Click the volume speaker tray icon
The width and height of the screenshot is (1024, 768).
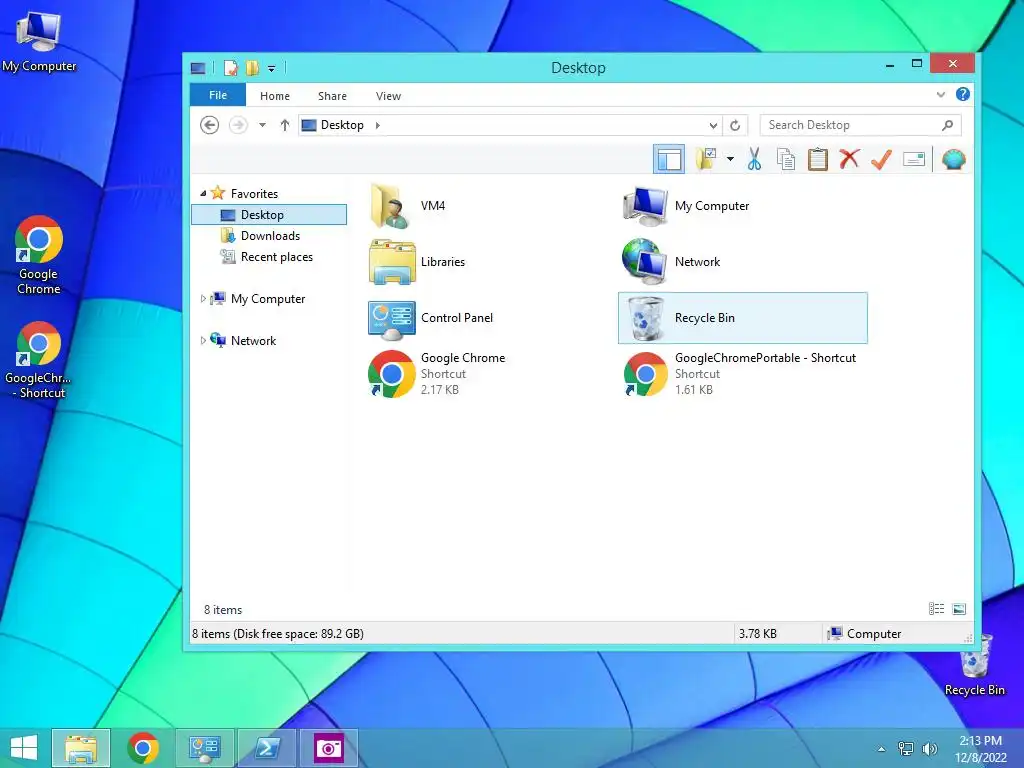[x=929, y=748]
